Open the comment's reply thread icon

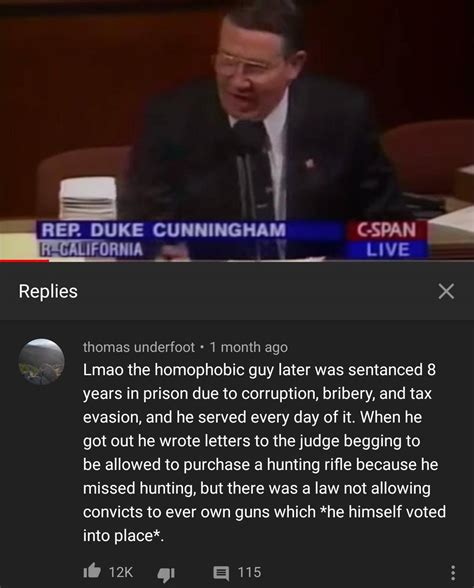click(221, 573)
